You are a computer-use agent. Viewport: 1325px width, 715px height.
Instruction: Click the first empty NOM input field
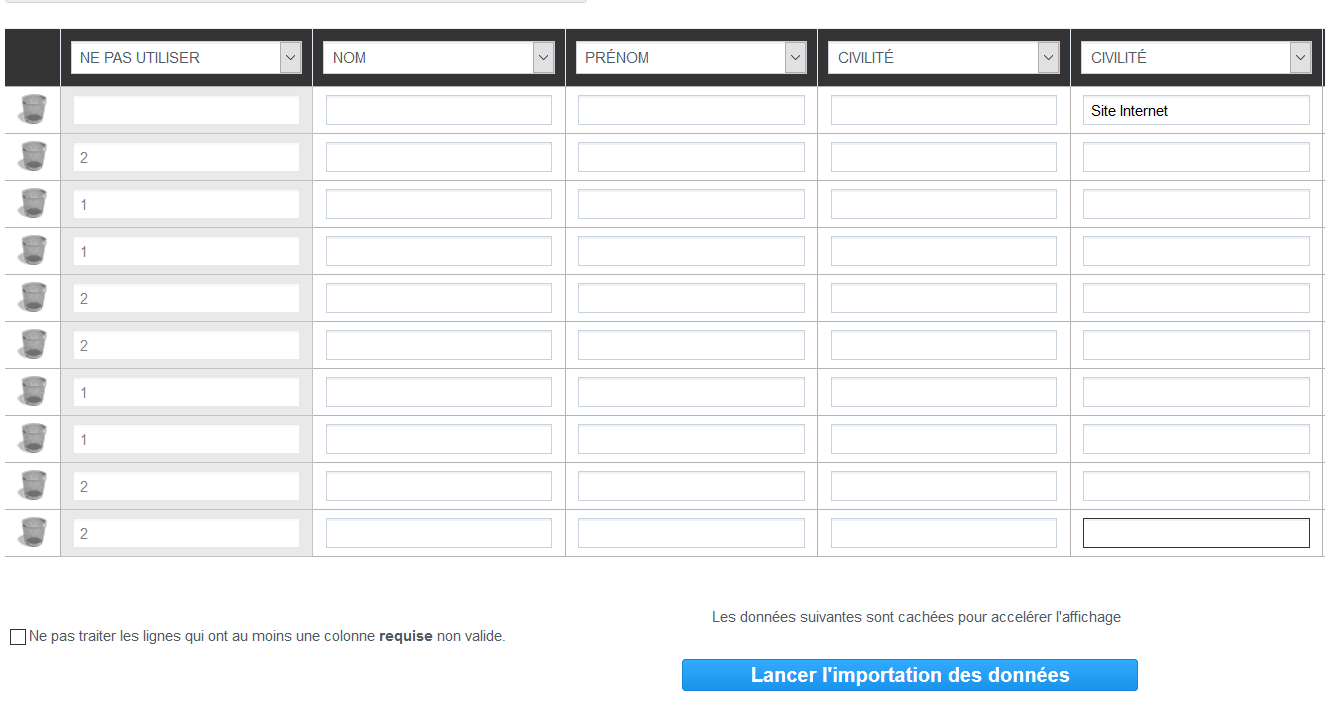point(438,109)
